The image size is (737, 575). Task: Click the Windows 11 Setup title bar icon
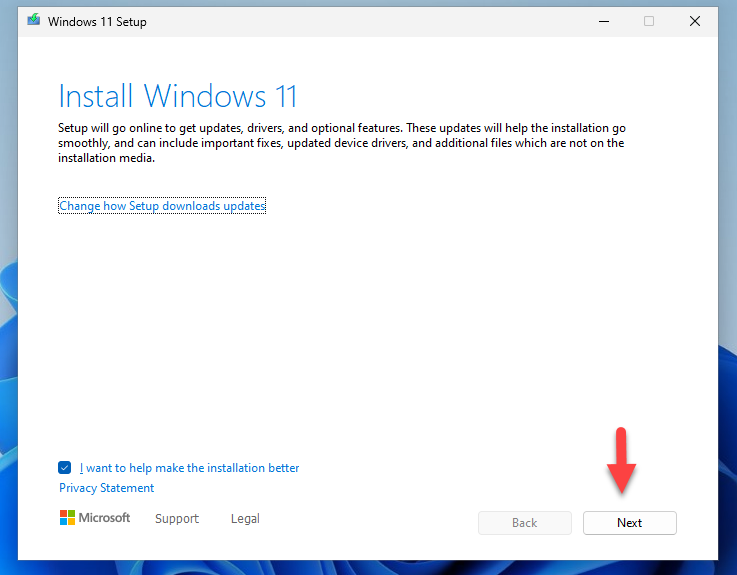[x=33, y=20]
